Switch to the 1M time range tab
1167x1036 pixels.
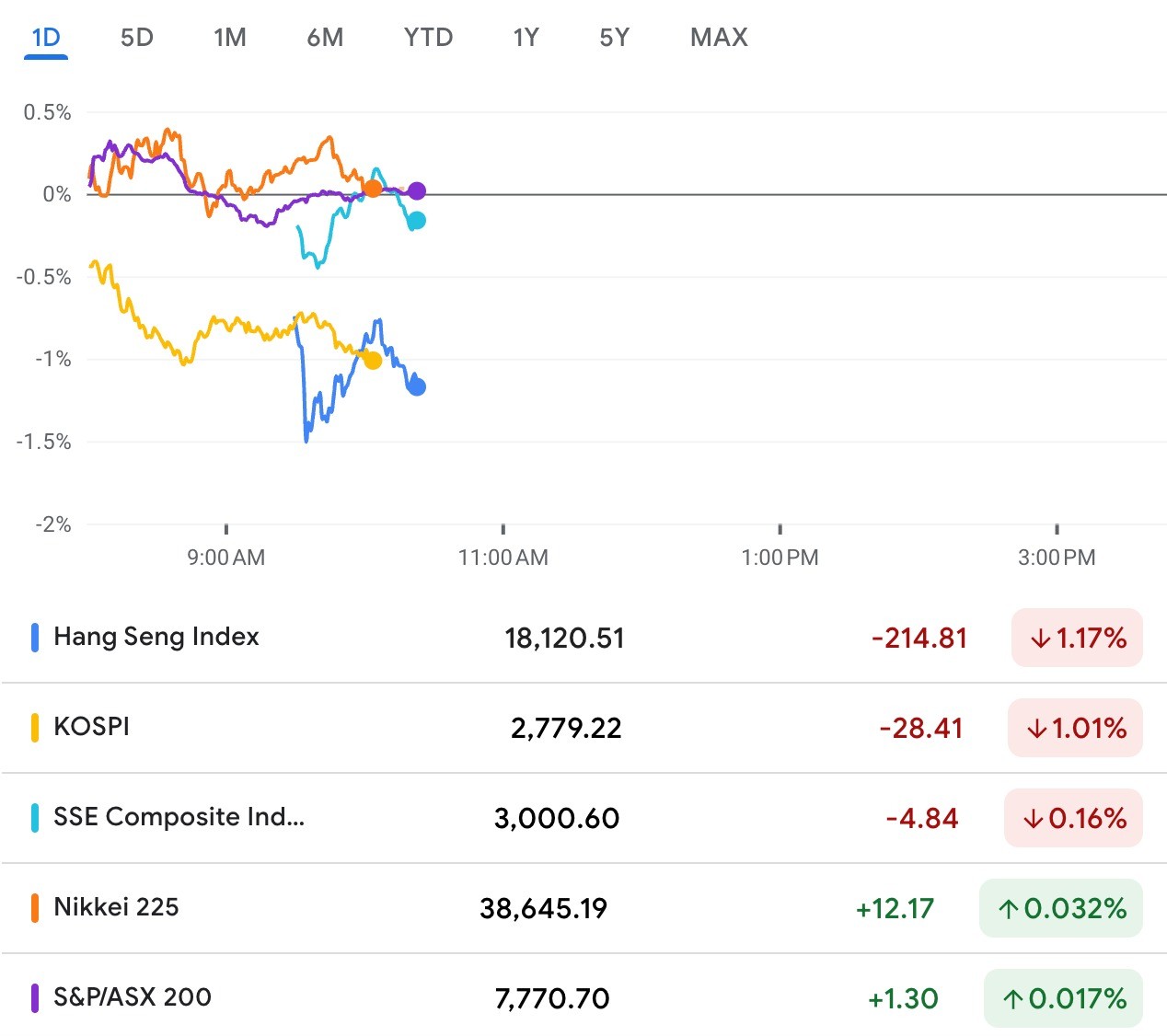click(x=230, y=38)
